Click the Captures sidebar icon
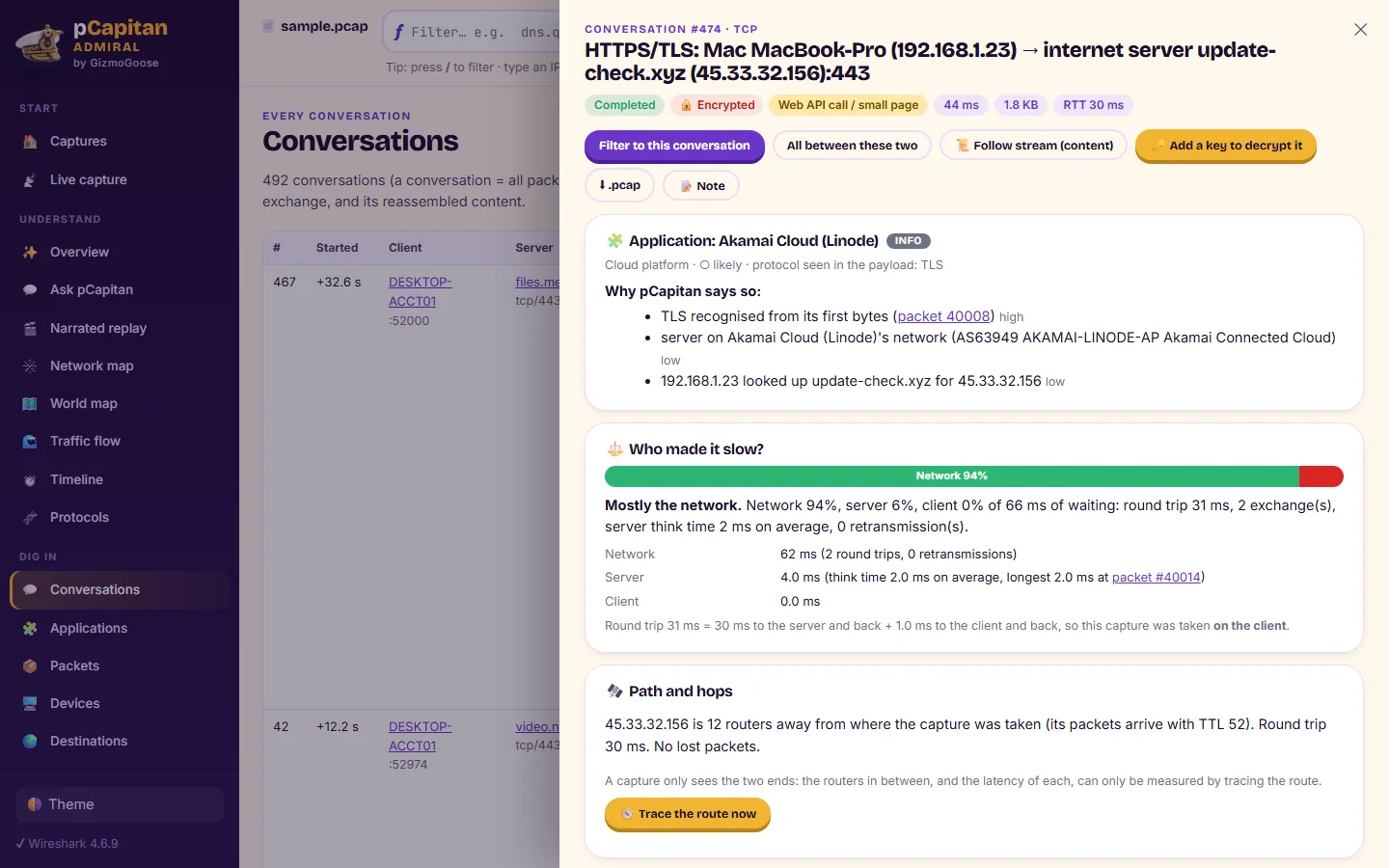 point(30,142)
